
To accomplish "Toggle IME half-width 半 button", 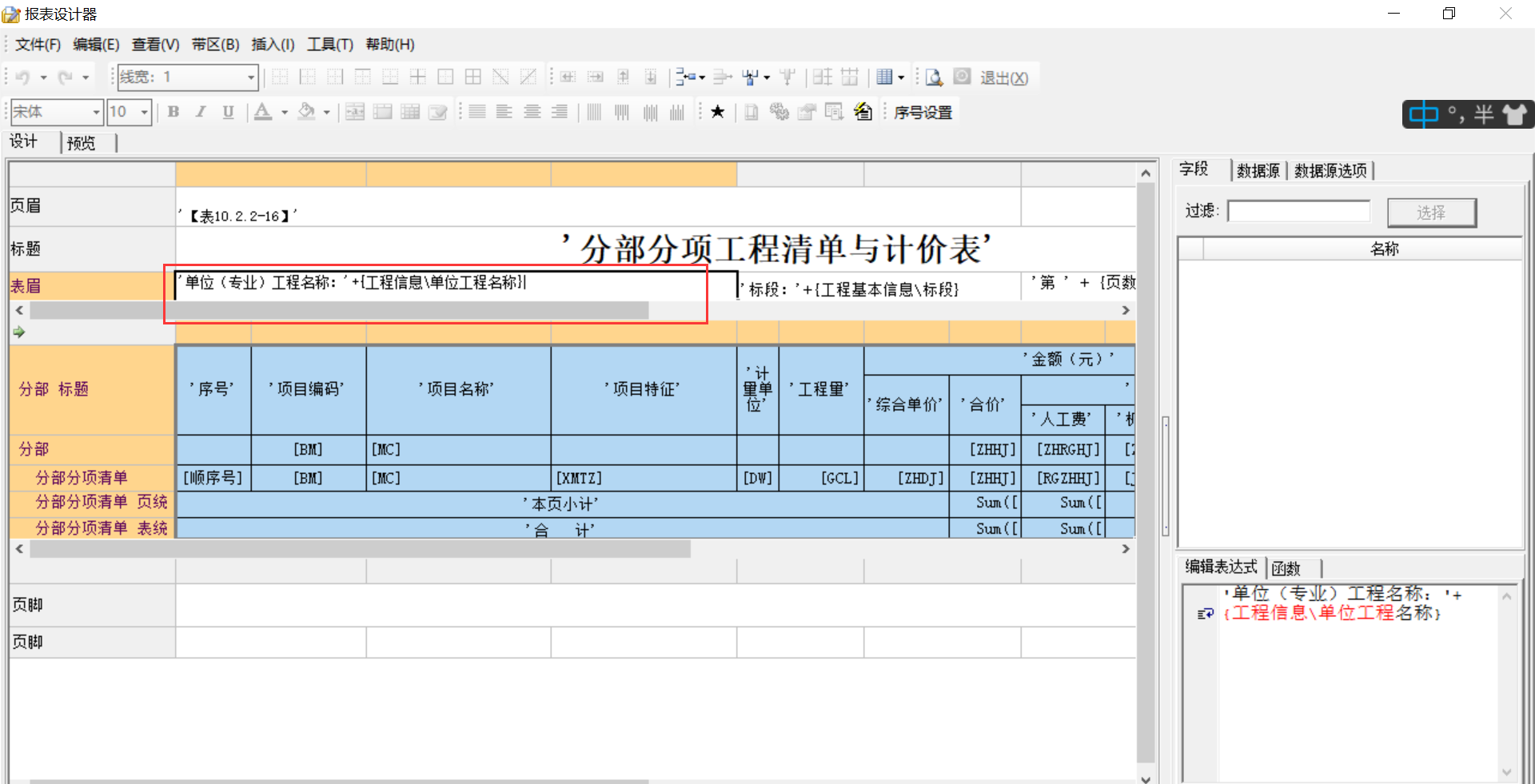I will click(1484, 114).
